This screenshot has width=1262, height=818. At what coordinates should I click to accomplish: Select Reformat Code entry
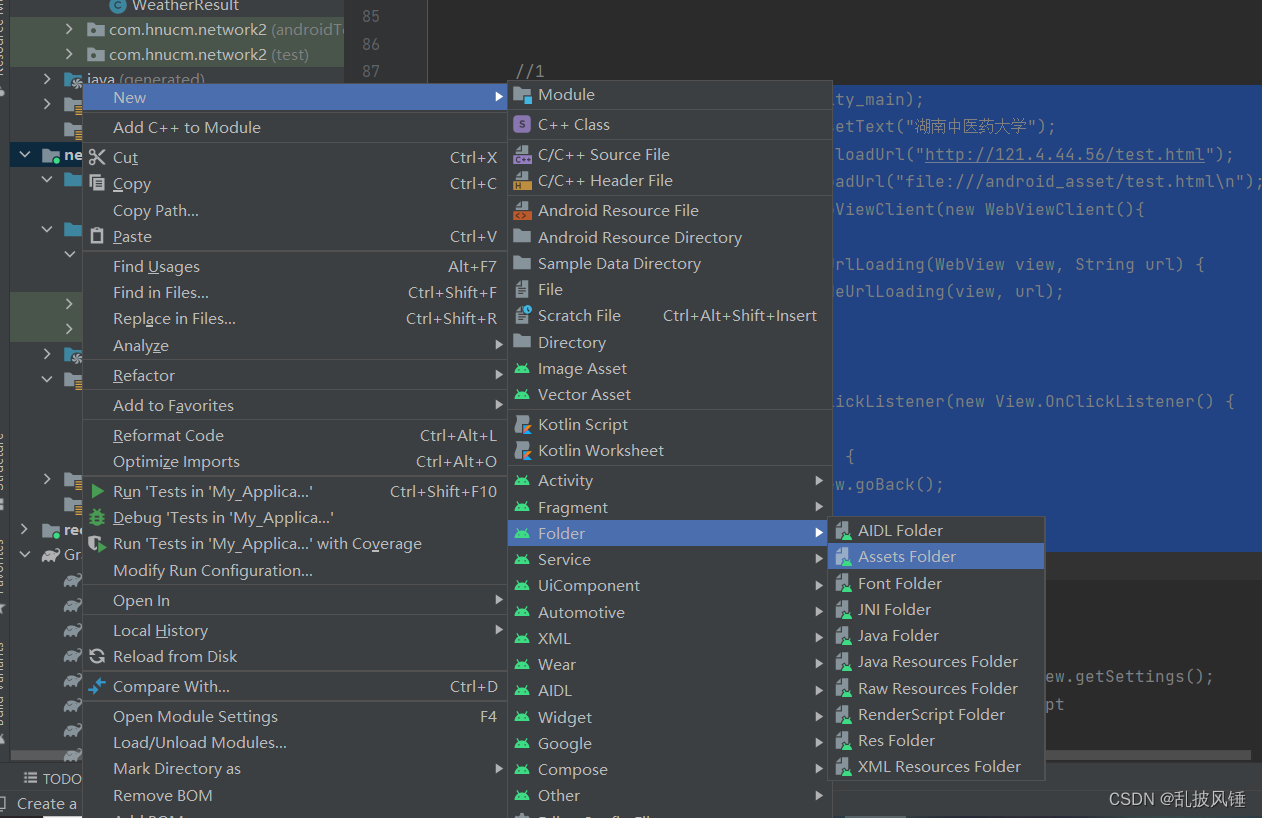pyautogui.click(x=295, y=436)
